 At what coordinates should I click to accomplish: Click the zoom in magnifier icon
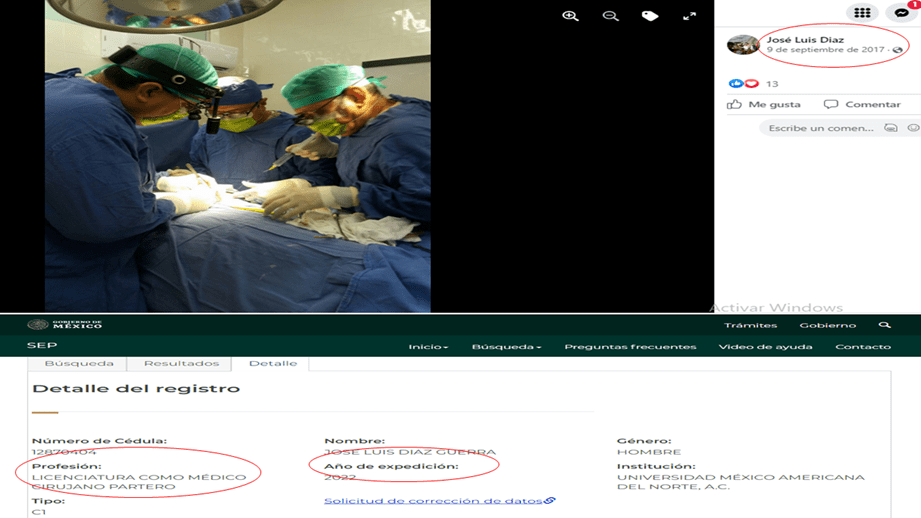click(x=570, y=16)
